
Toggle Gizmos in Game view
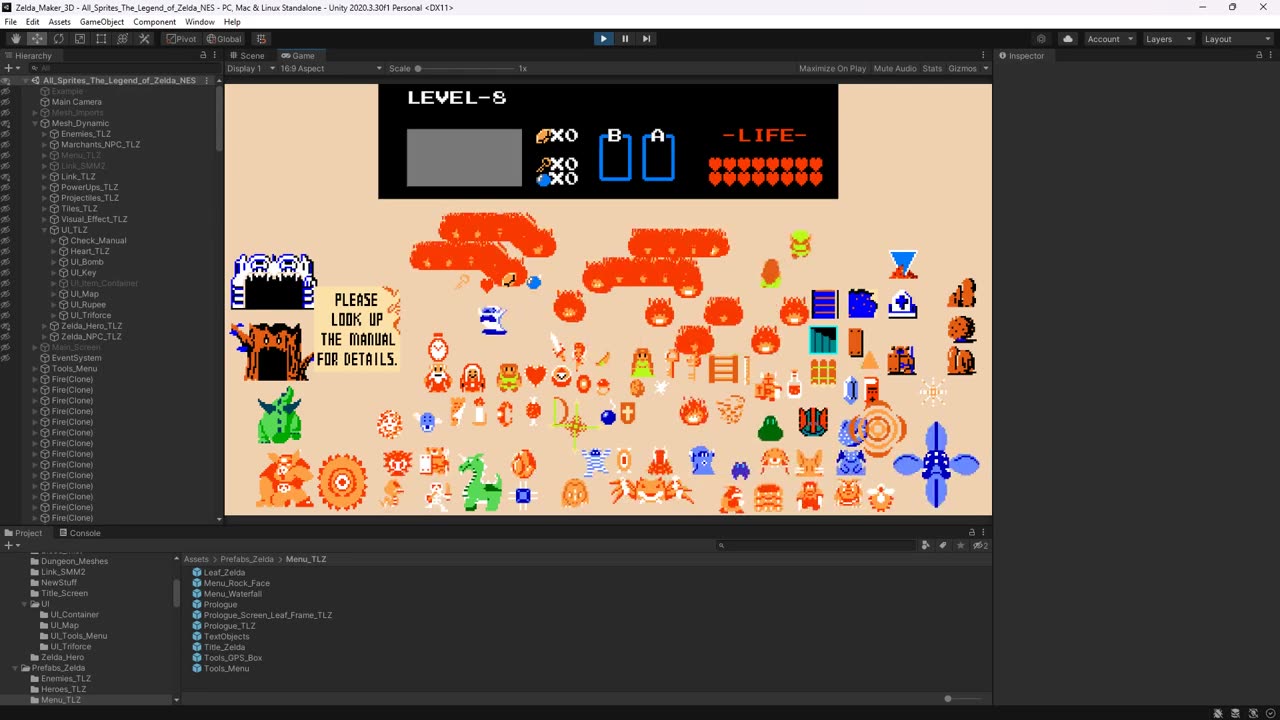[x=962, y=68]
